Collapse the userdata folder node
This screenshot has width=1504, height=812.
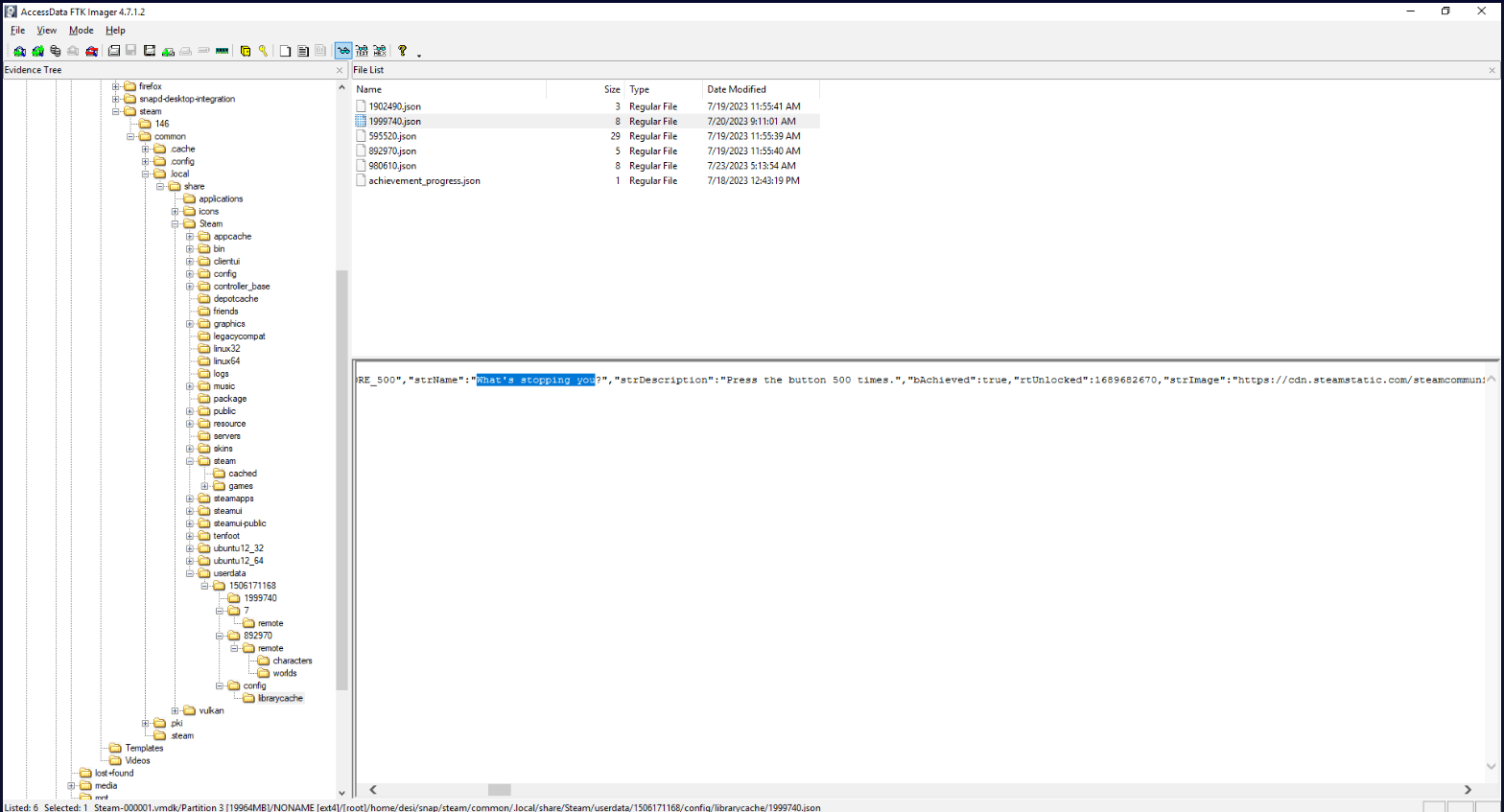click(x=191, y=573)
